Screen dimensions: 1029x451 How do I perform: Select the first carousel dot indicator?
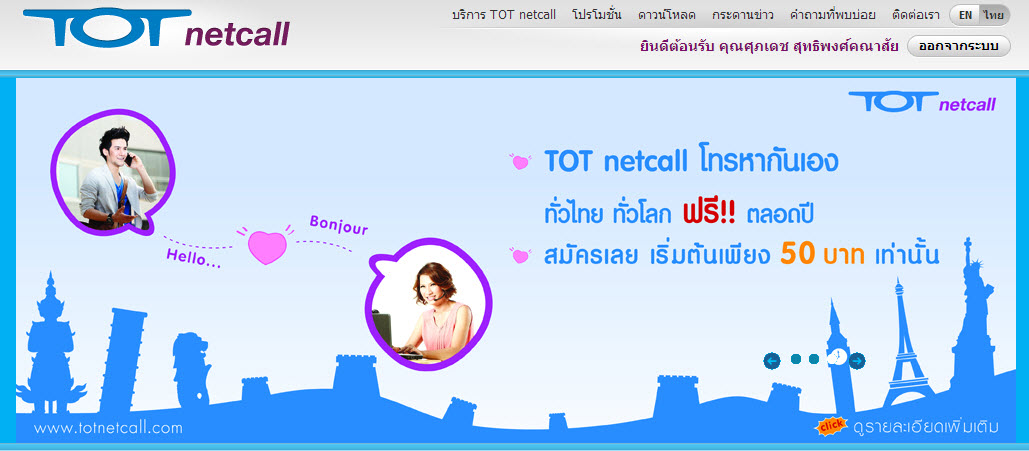tap(796, 359)
